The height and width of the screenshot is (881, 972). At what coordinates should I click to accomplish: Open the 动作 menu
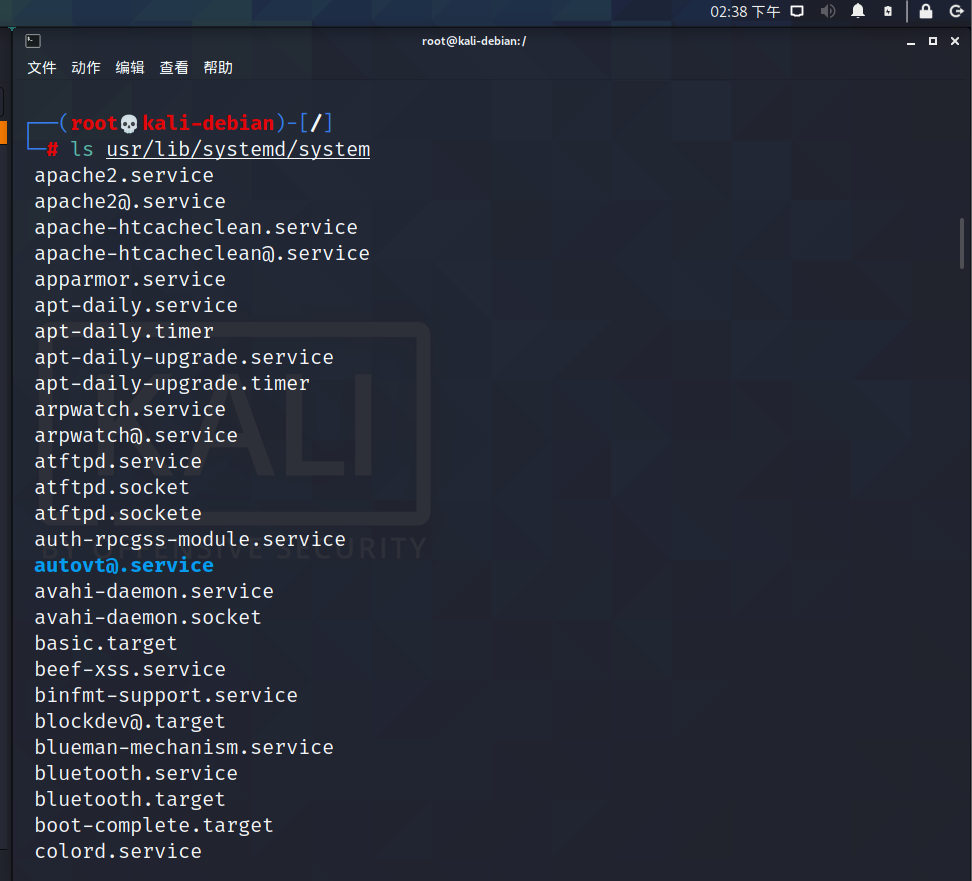pyautogui.click(x=86, y=68)
